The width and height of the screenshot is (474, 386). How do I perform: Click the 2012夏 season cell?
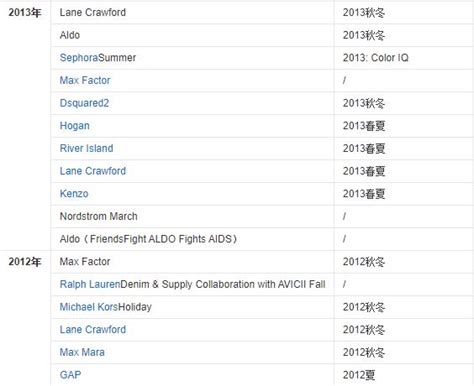tap(359, 375)
